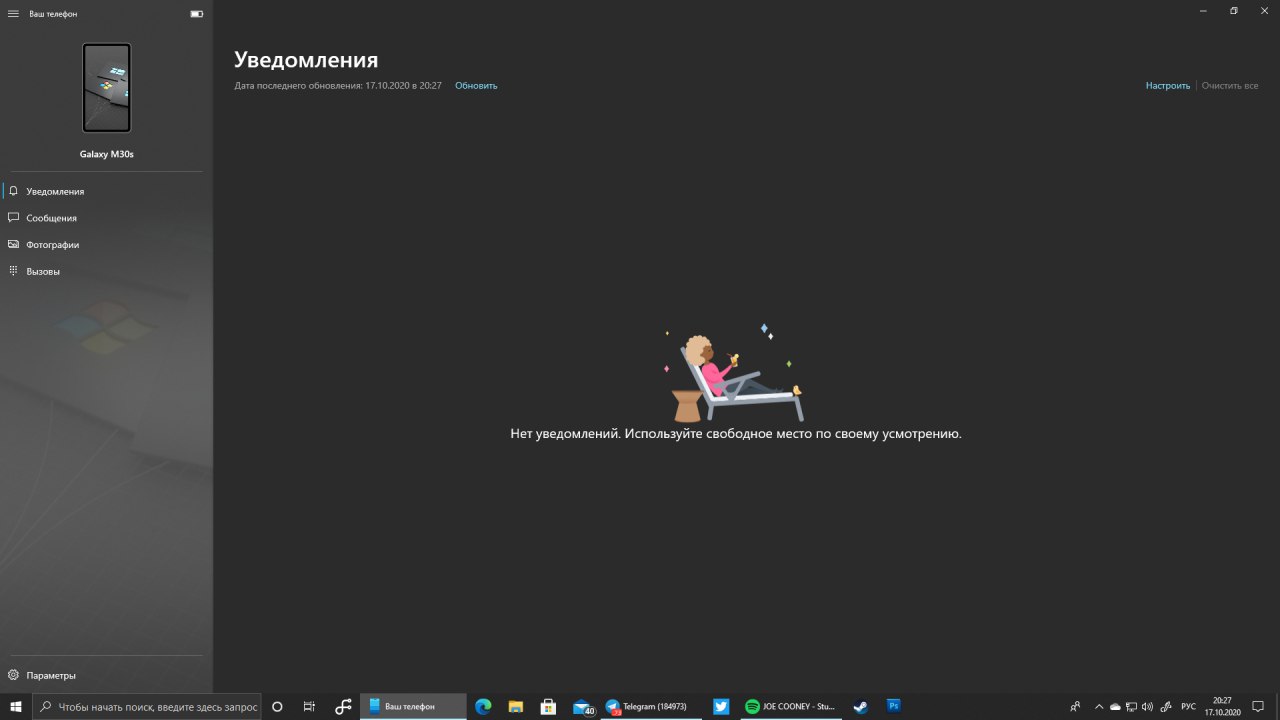Open Action Center notifications icon

1258,706
